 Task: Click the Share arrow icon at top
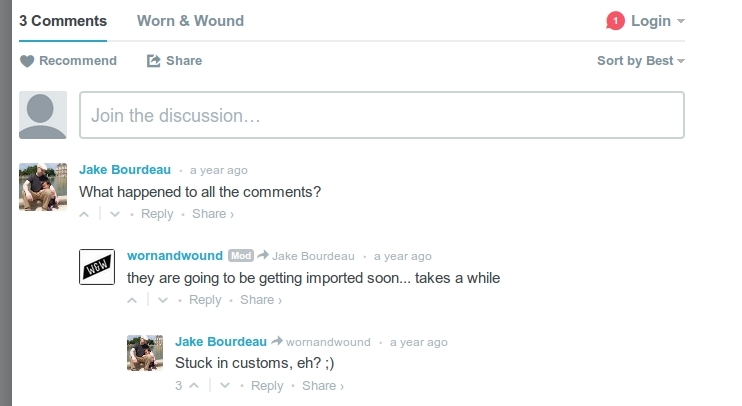pos(154,61)
